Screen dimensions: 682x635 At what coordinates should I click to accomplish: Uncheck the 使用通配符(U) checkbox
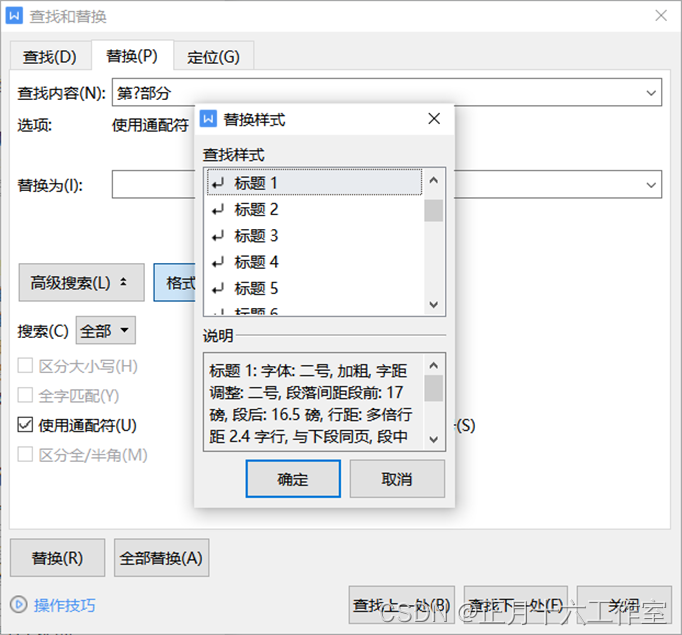(x=25, y=424)
